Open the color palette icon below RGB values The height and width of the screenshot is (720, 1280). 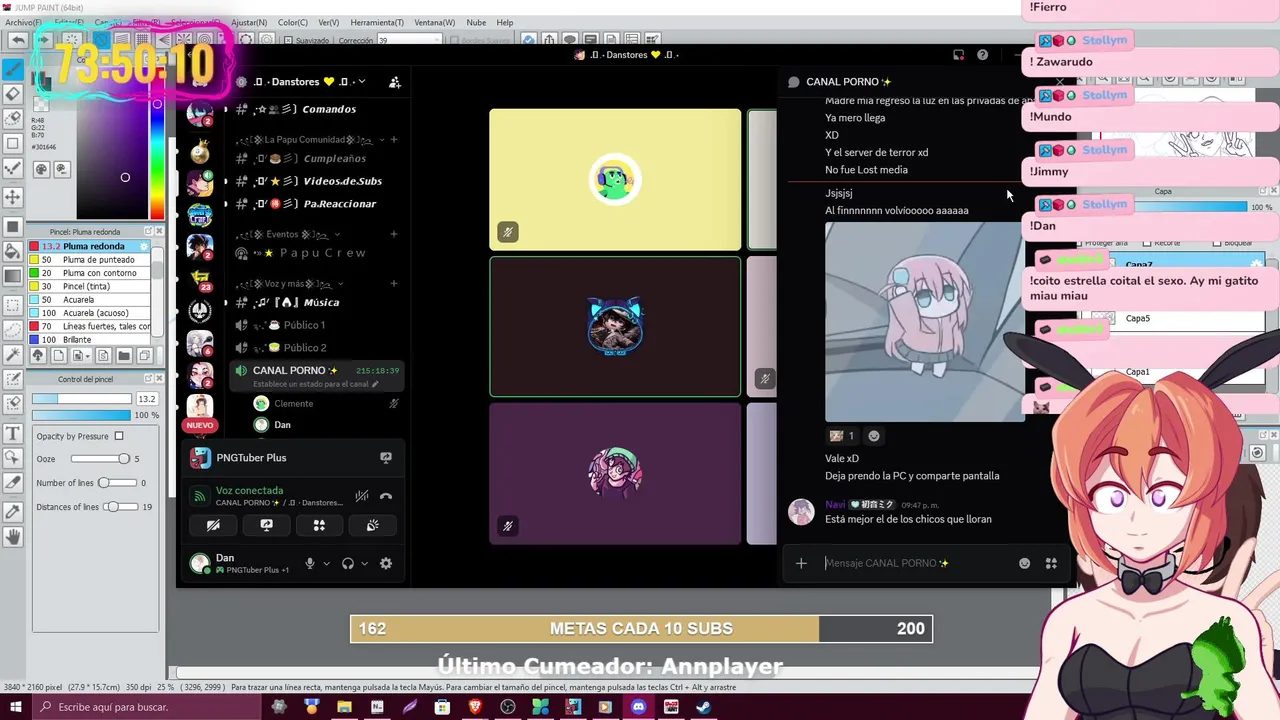42,169
